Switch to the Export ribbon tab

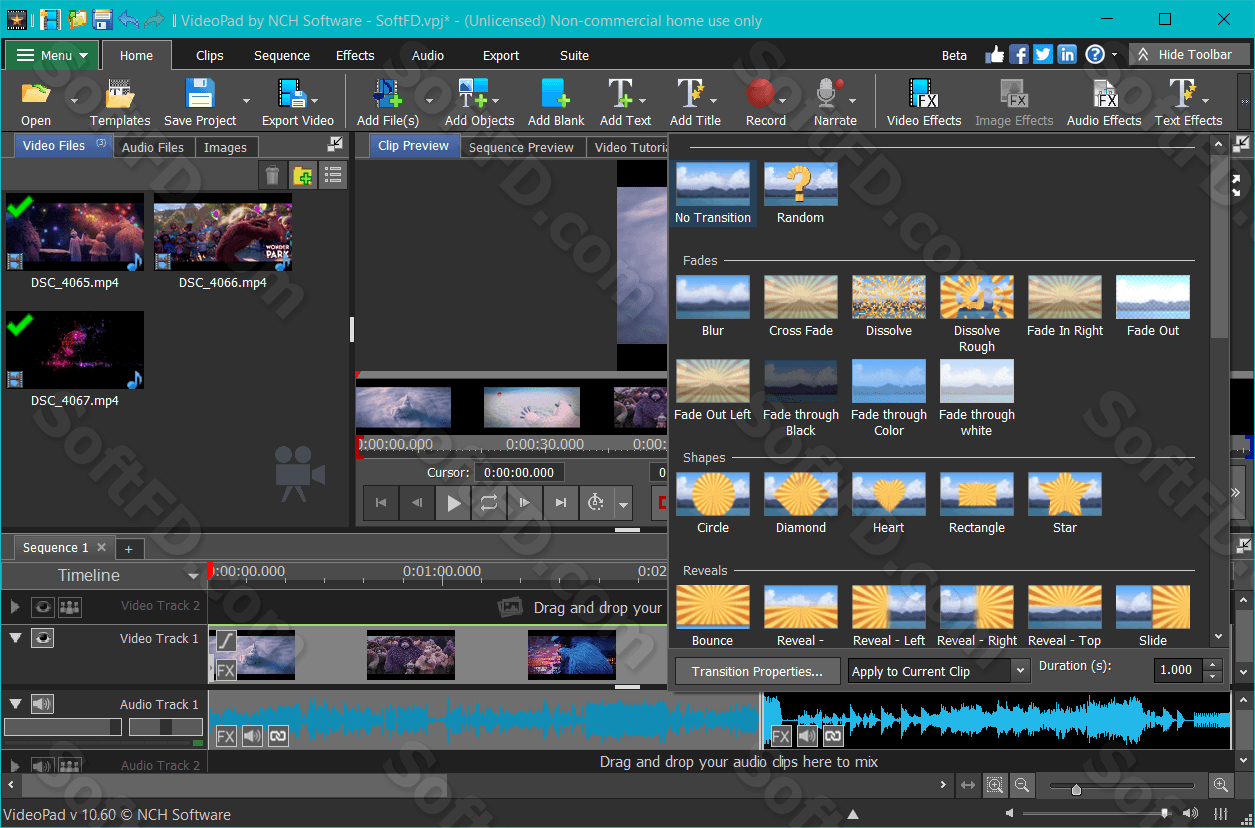tap(501, 55)
